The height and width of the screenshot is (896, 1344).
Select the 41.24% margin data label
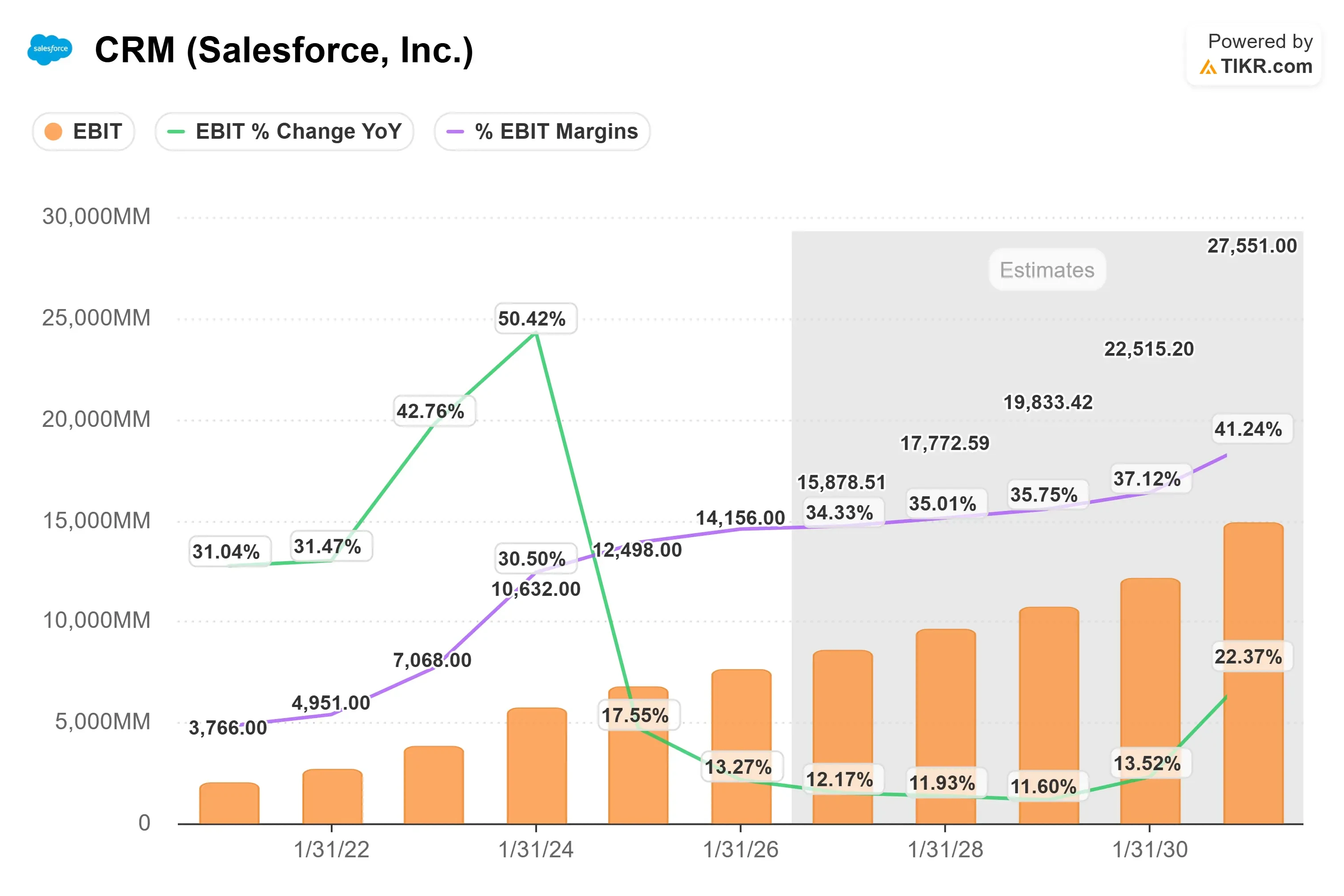click(1252, 429)
